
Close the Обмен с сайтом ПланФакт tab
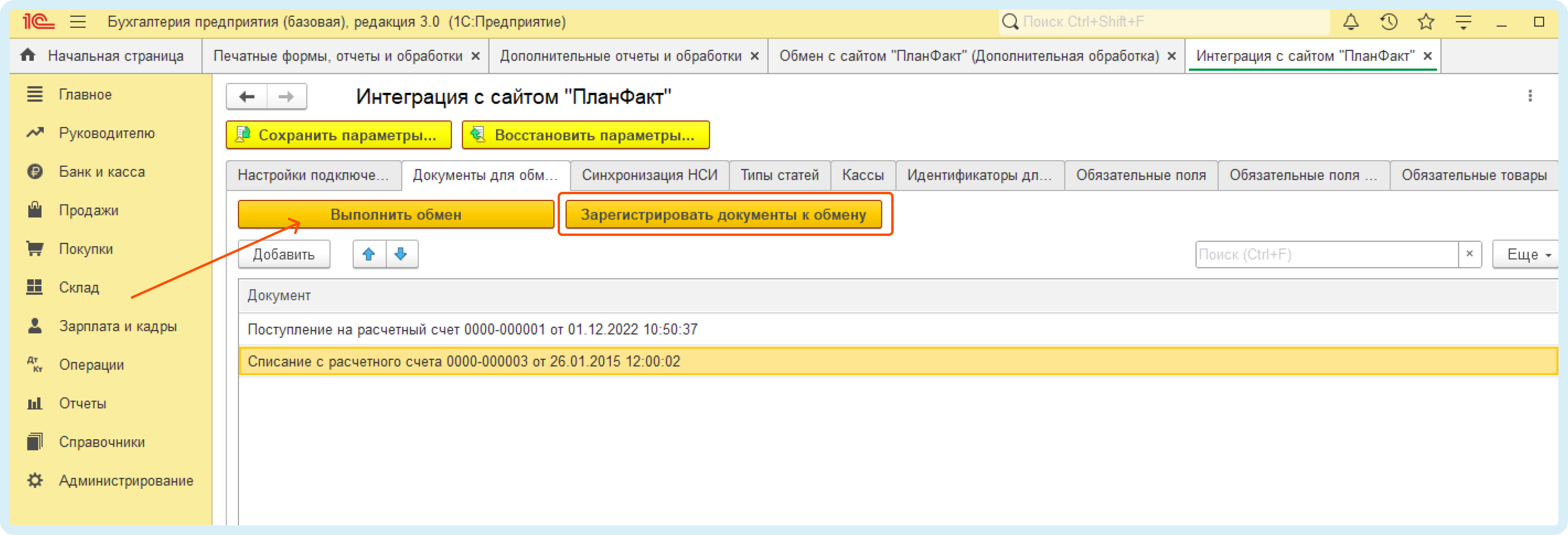1172,56
